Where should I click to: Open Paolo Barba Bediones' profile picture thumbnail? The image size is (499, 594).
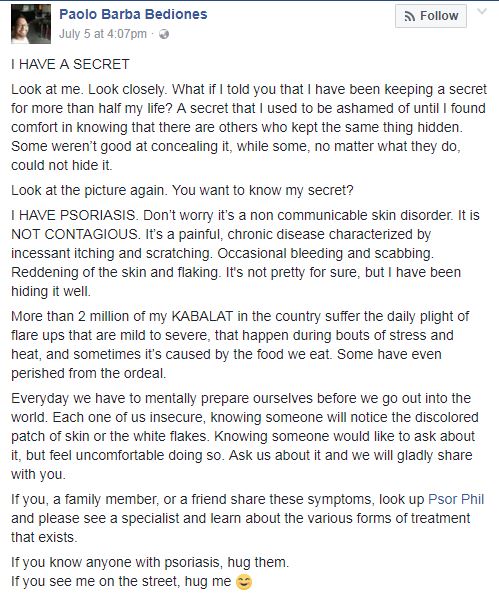coord(31,24)
